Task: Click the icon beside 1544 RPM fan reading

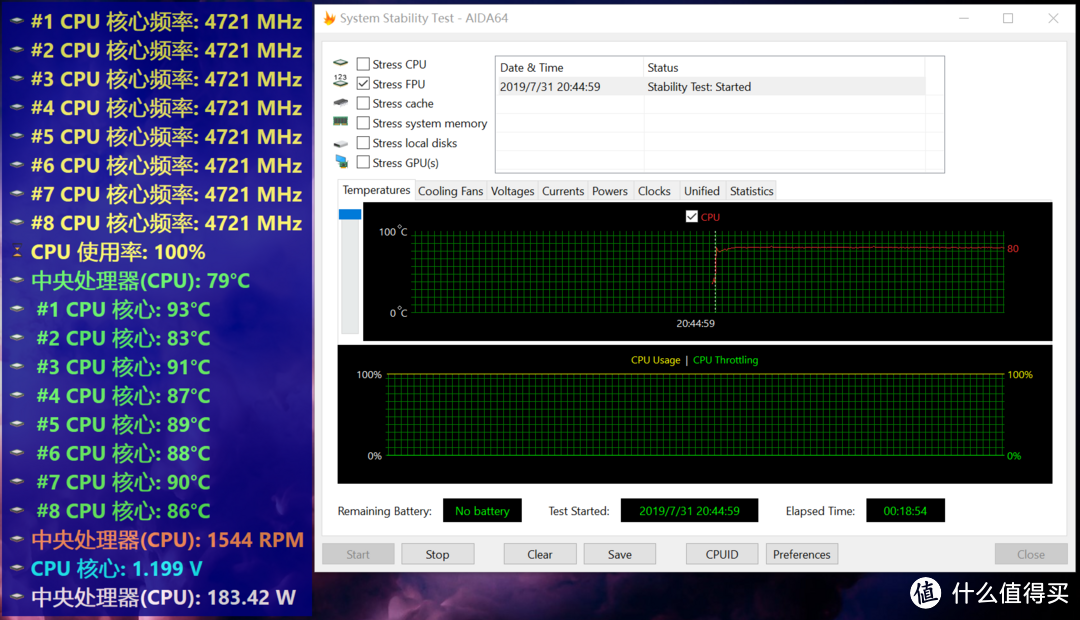Action: pos(17,539)
